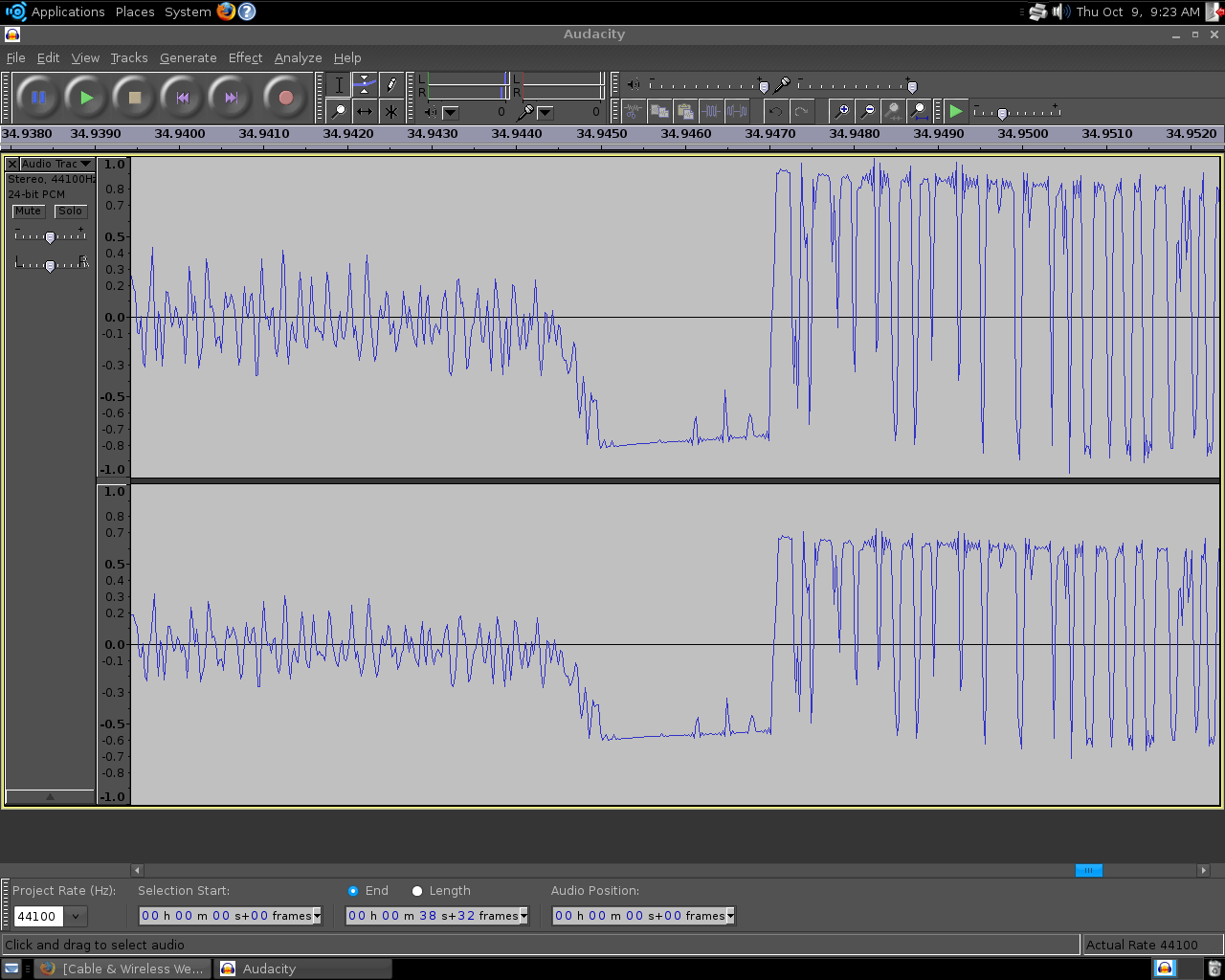Toggle Solo on the audio track
Image resolution: width=1225 pixels, height=980 pixels.
point(70,211)
